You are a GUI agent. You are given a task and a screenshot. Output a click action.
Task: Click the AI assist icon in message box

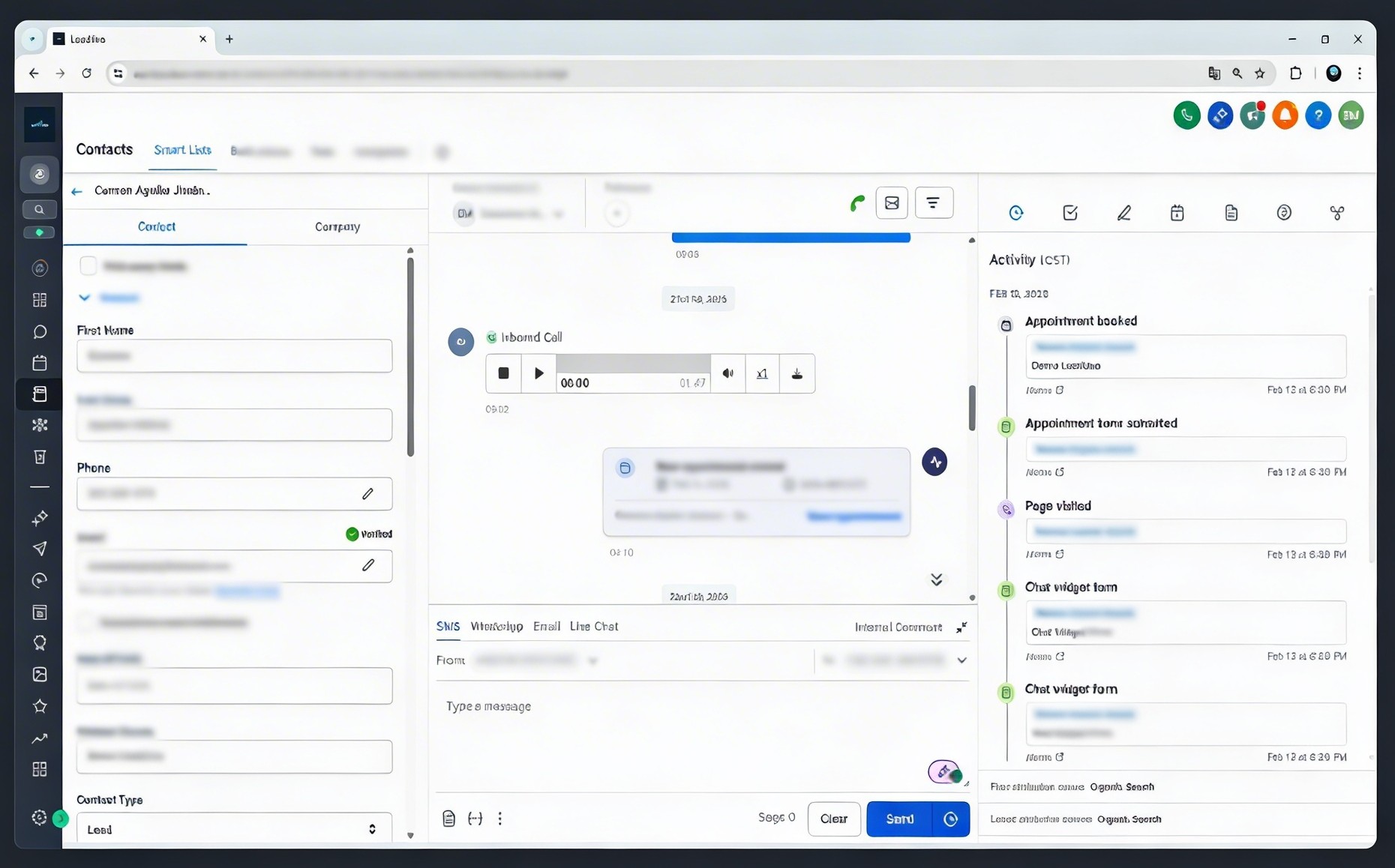(944, 772)
